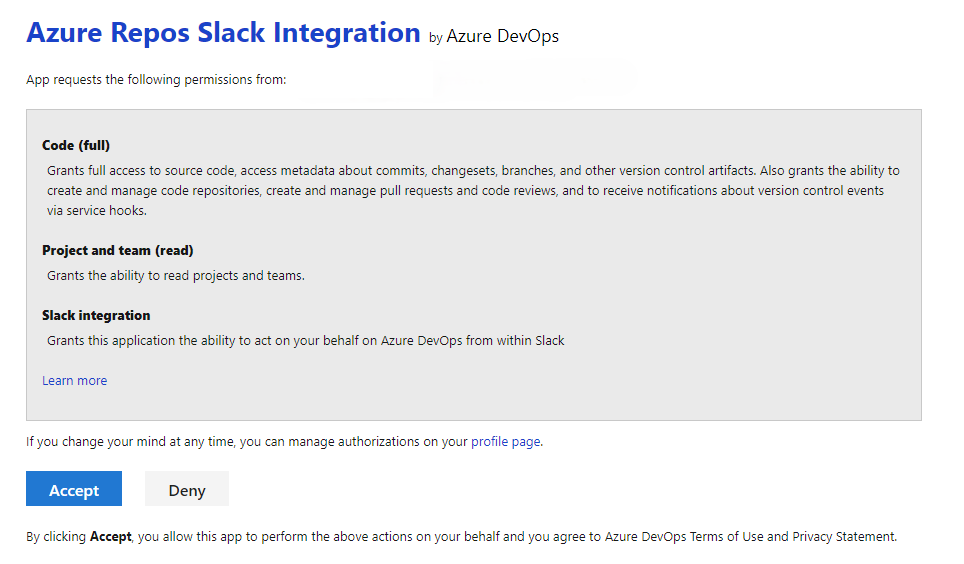Click the 'By clicking Accept' terms notice

[x=461, y=536]
